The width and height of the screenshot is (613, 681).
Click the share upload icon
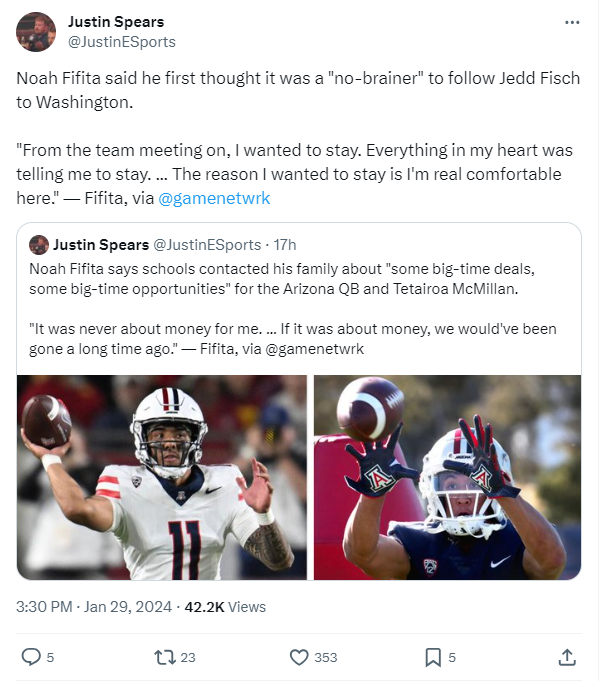click(x=566, y=657)
